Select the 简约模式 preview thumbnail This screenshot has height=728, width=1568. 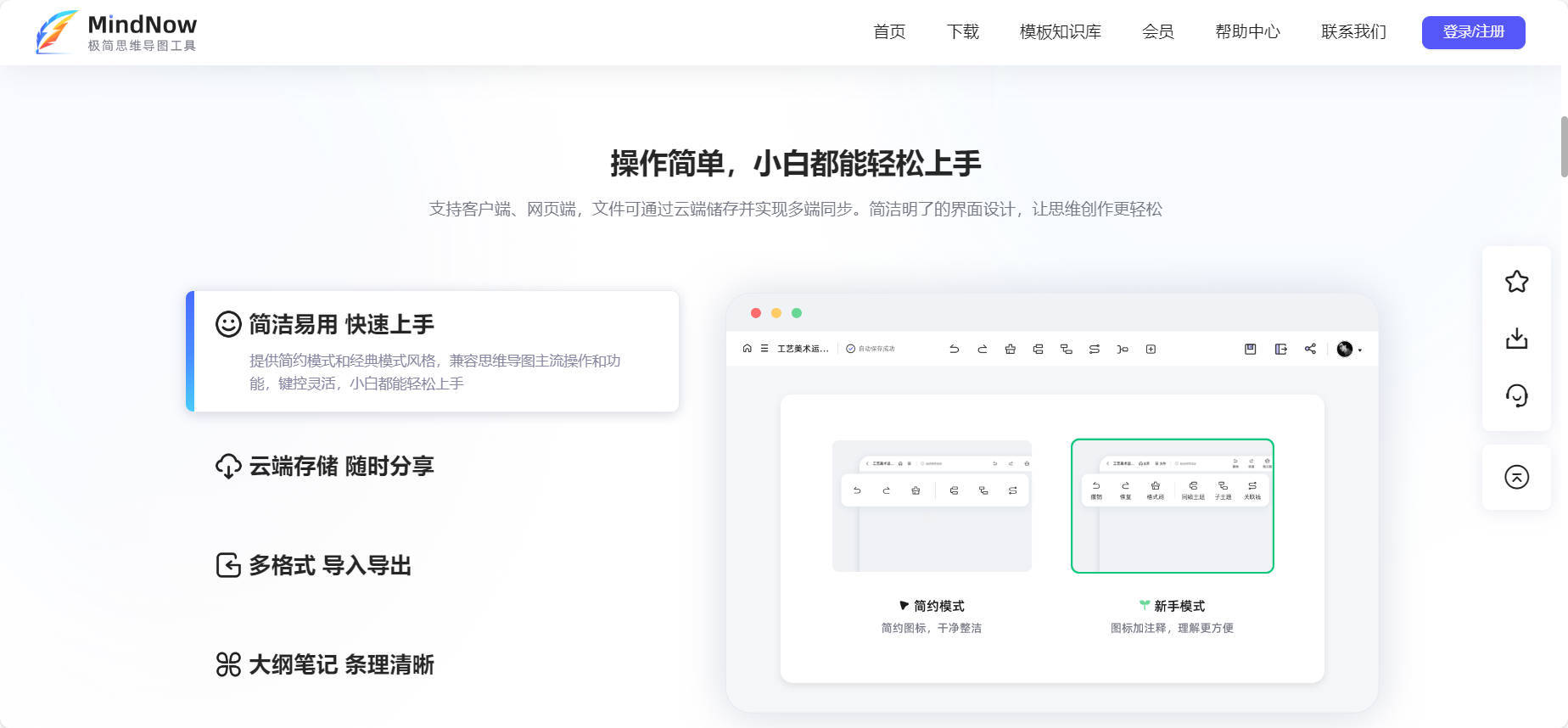932,506
